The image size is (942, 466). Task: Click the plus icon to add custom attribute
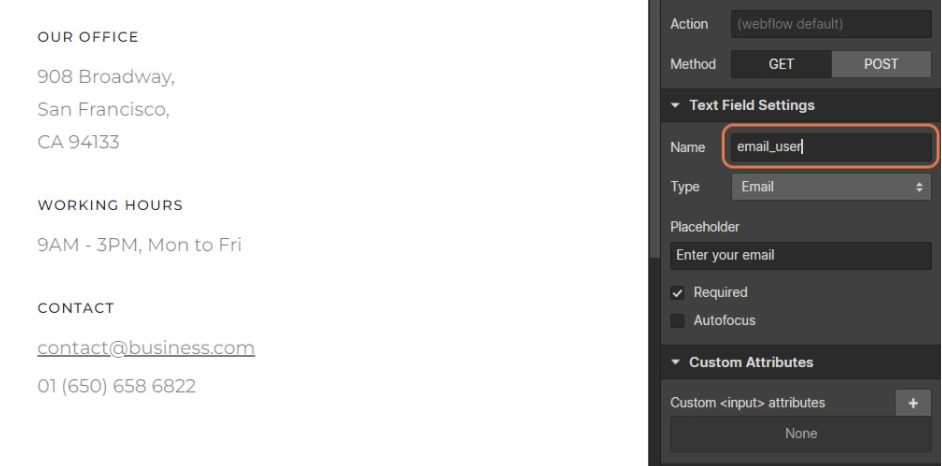pyautogui.click(x=912, y=402)
